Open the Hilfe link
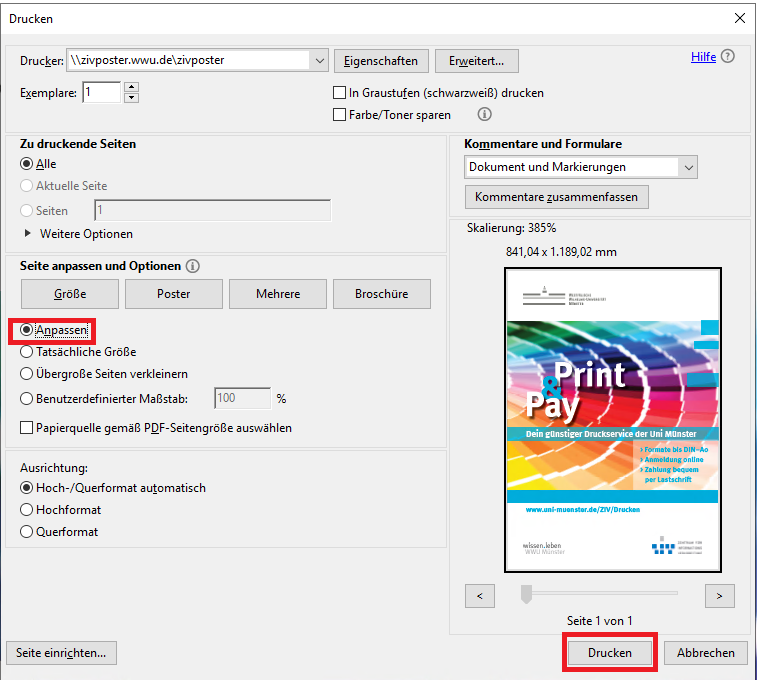Viewport: 757px width, 680px height. click(703, 57)
